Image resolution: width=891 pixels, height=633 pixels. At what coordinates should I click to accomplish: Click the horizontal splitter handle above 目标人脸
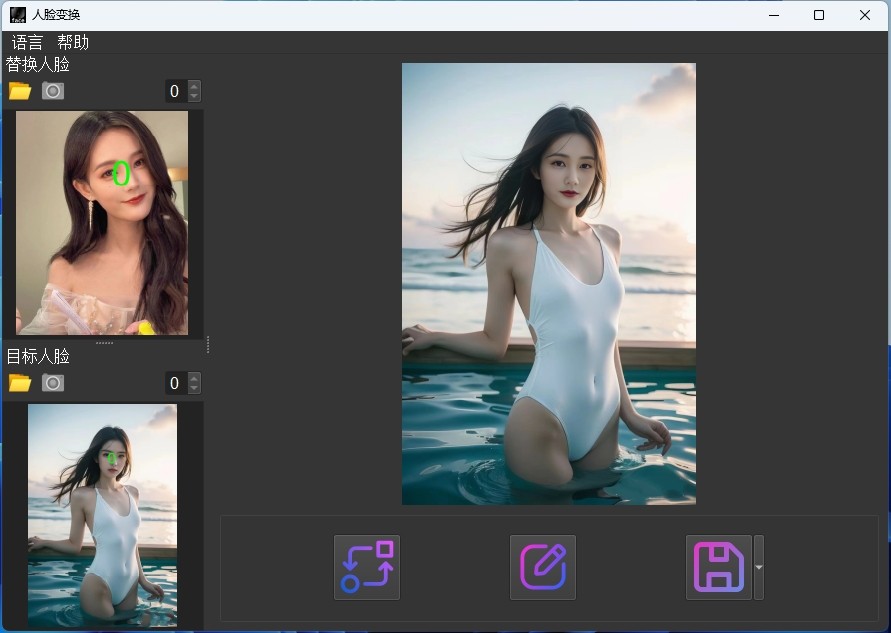[104, 343]
